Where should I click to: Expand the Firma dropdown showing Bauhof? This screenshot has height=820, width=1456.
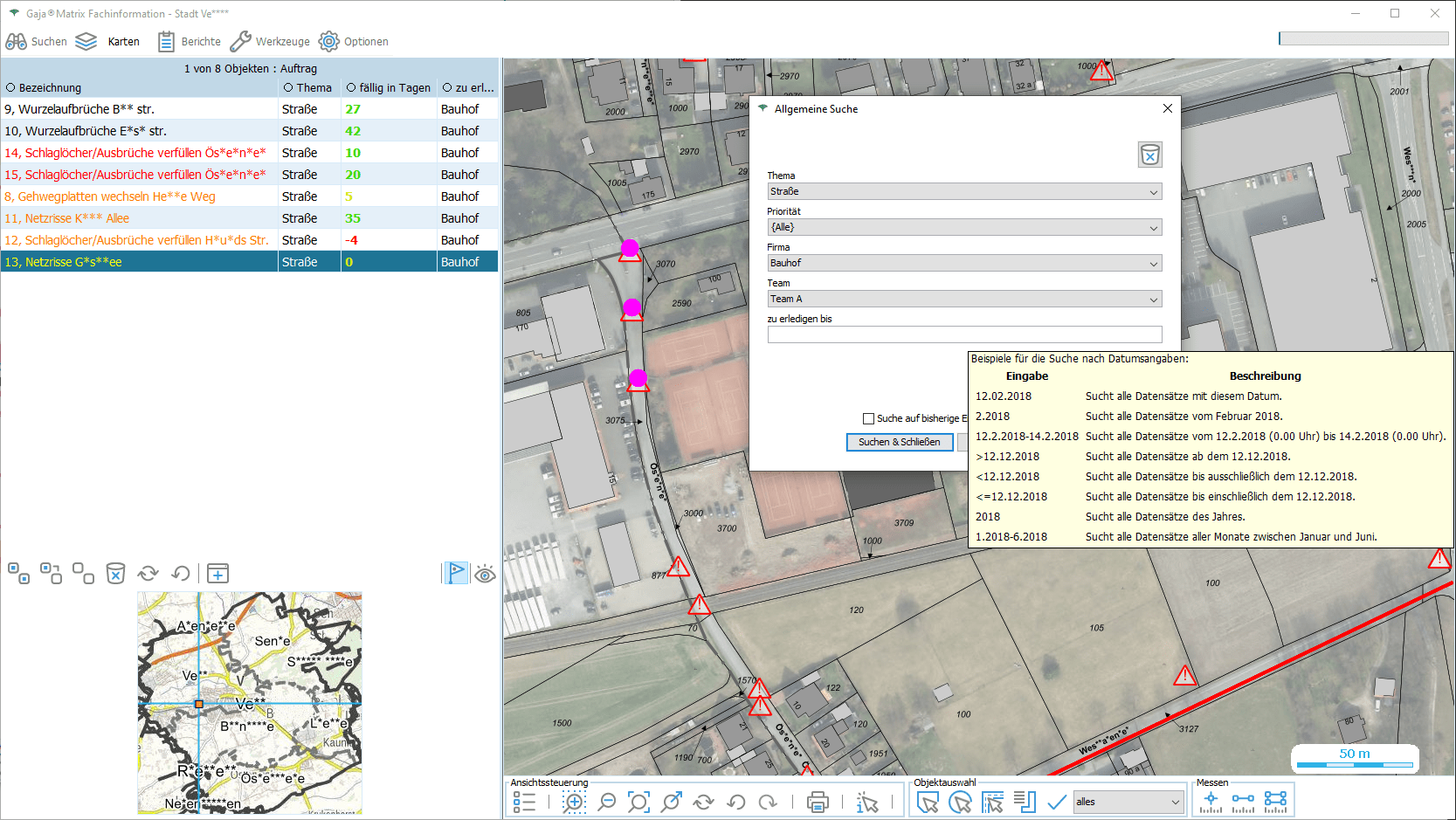coord(964,263)
